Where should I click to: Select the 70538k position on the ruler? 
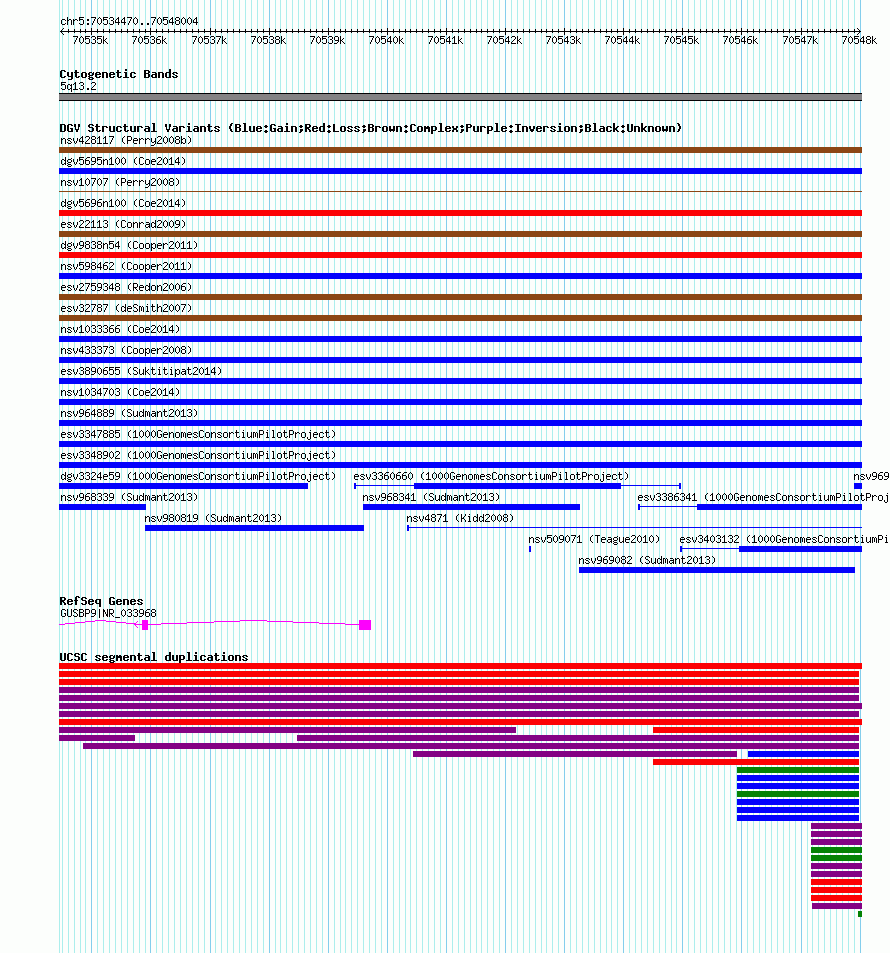268,40
